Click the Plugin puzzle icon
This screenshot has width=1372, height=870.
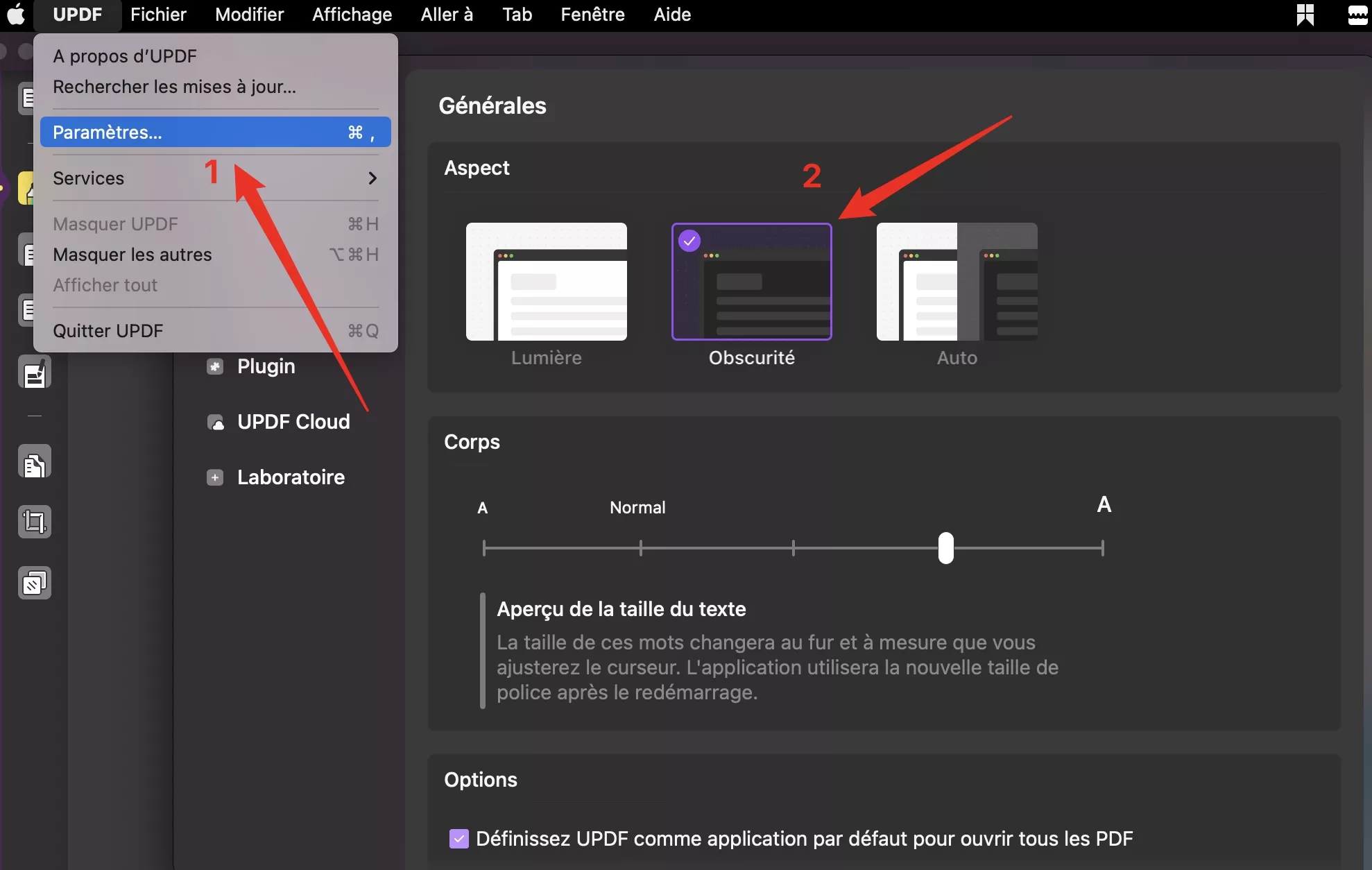point(215,366)
